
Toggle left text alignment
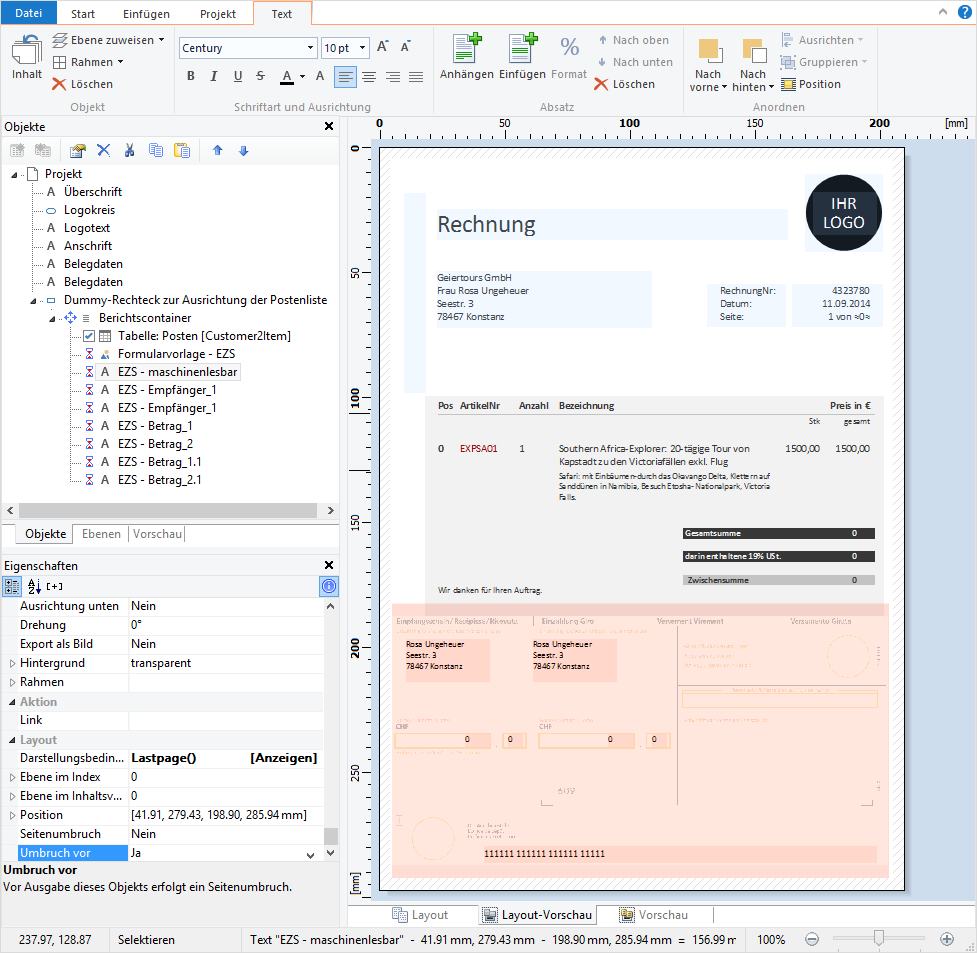pos(345,77)
